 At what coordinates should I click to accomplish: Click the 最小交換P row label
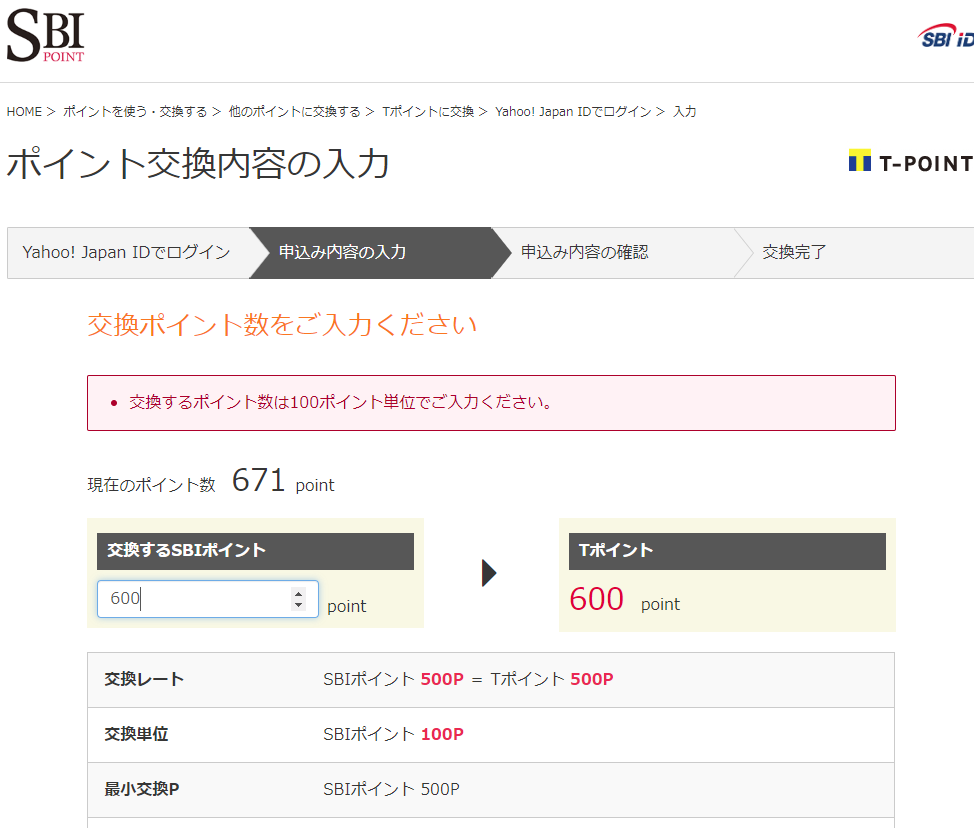[x=142, y=789]
